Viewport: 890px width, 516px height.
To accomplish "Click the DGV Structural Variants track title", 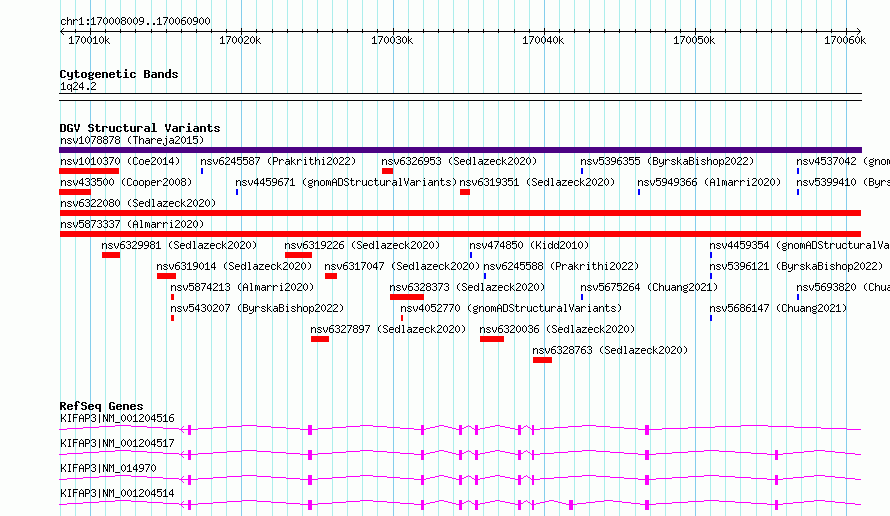I will click(x=140, y=128).
